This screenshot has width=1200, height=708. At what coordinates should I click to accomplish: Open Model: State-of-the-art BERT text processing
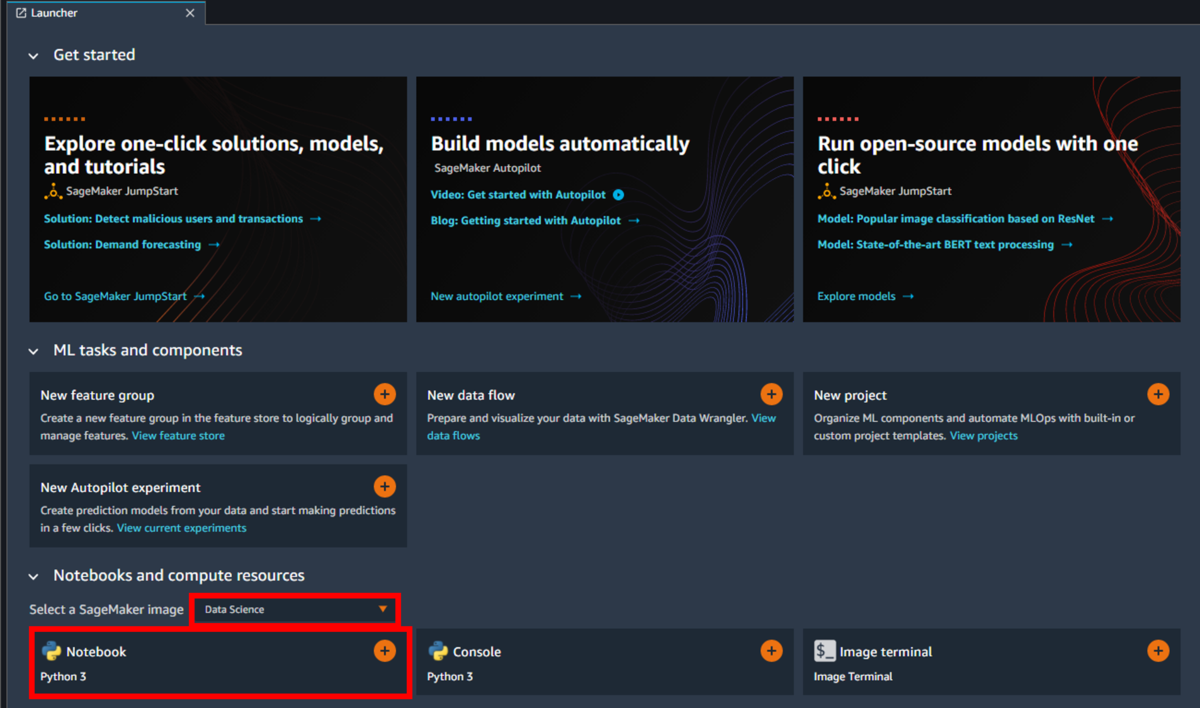[944, 244]
